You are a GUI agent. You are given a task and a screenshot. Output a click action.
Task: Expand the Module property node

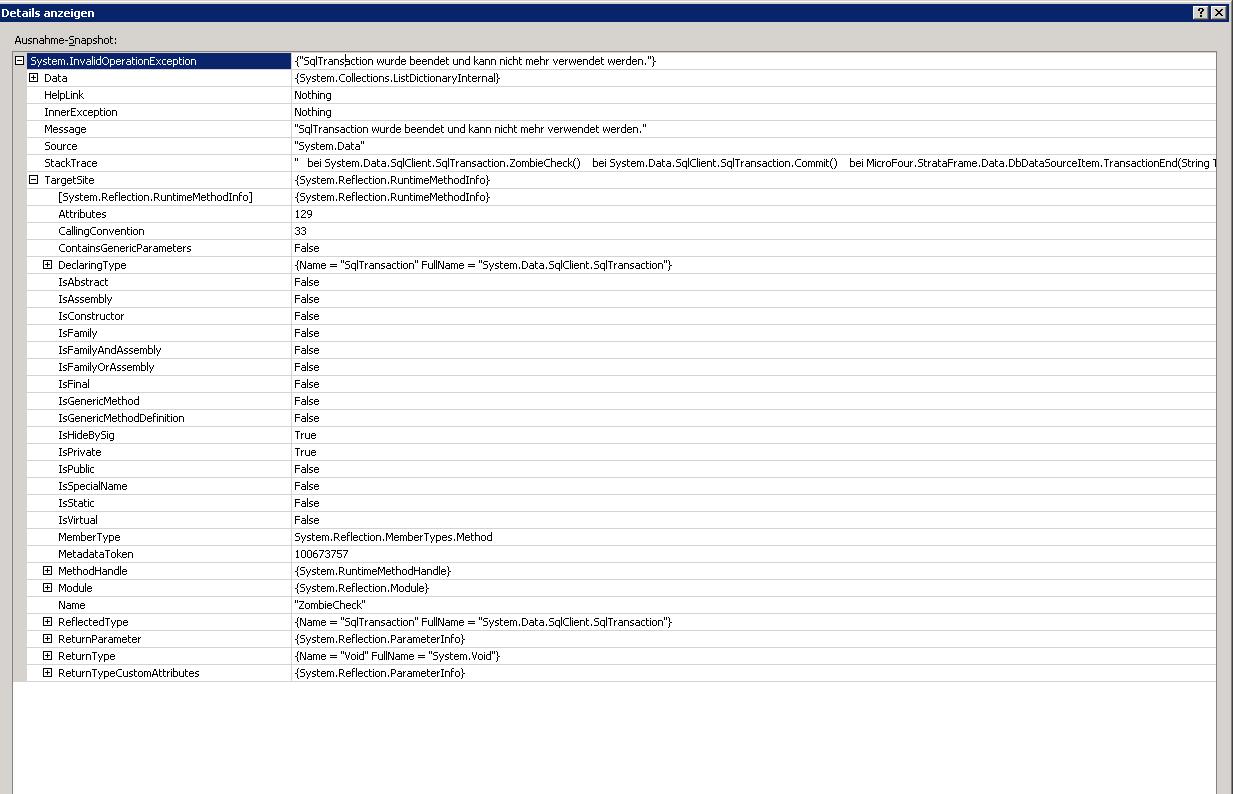pos(47,588)
